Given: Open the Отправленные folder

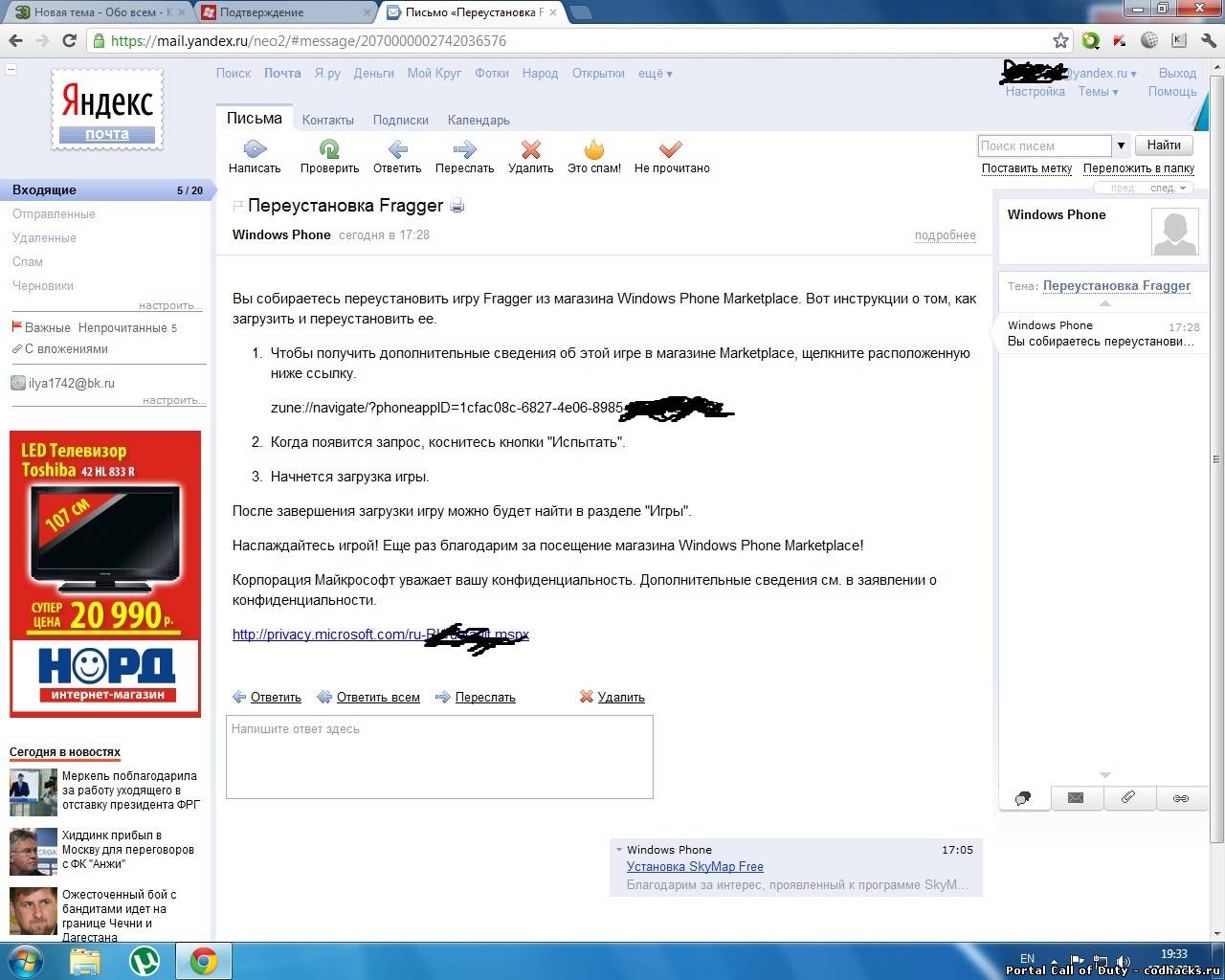Looking at the screenshot, I should tap(54, 213).
